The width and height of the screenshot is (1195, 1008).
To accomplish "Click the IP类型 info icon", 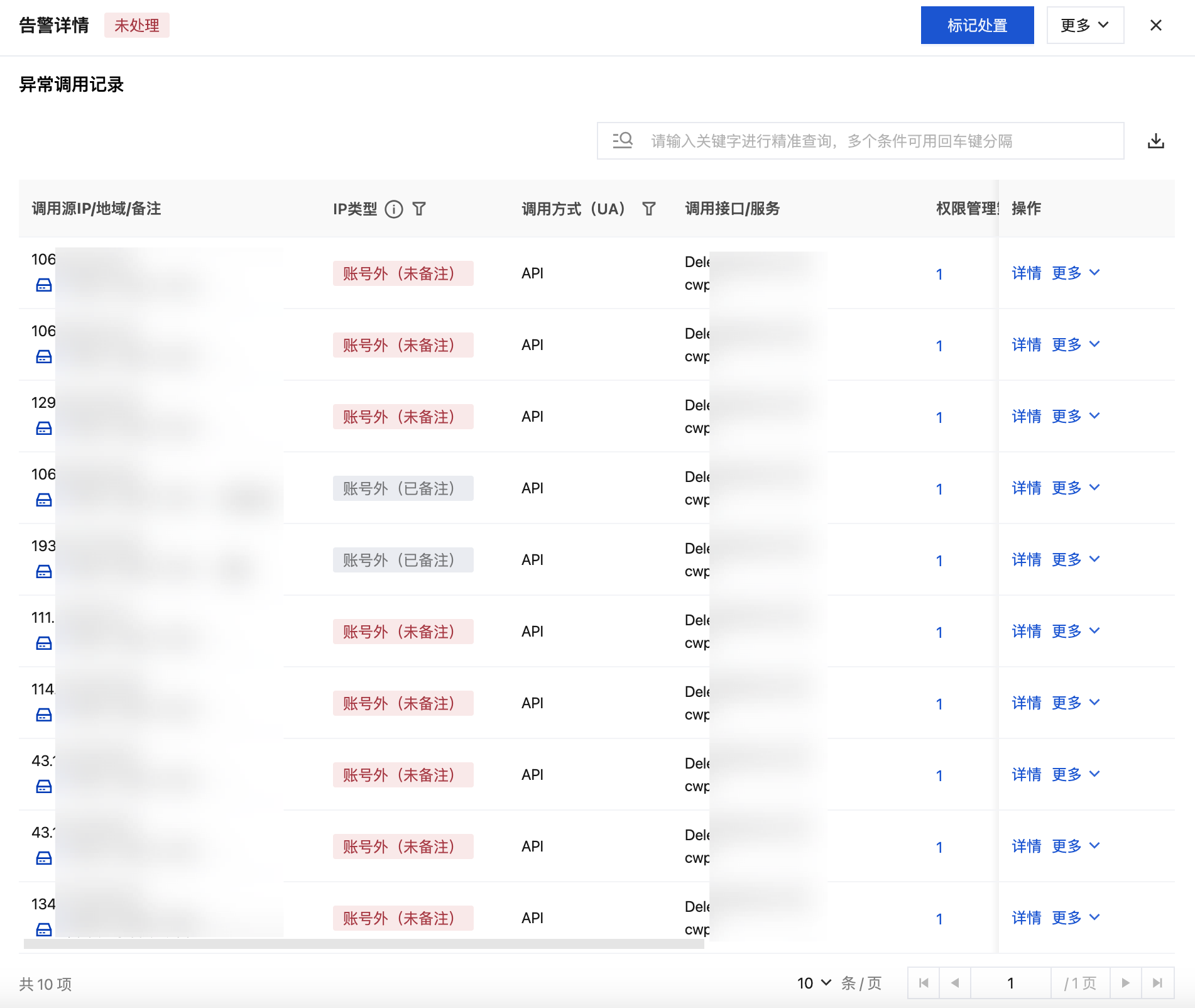I will coord(394,209).
